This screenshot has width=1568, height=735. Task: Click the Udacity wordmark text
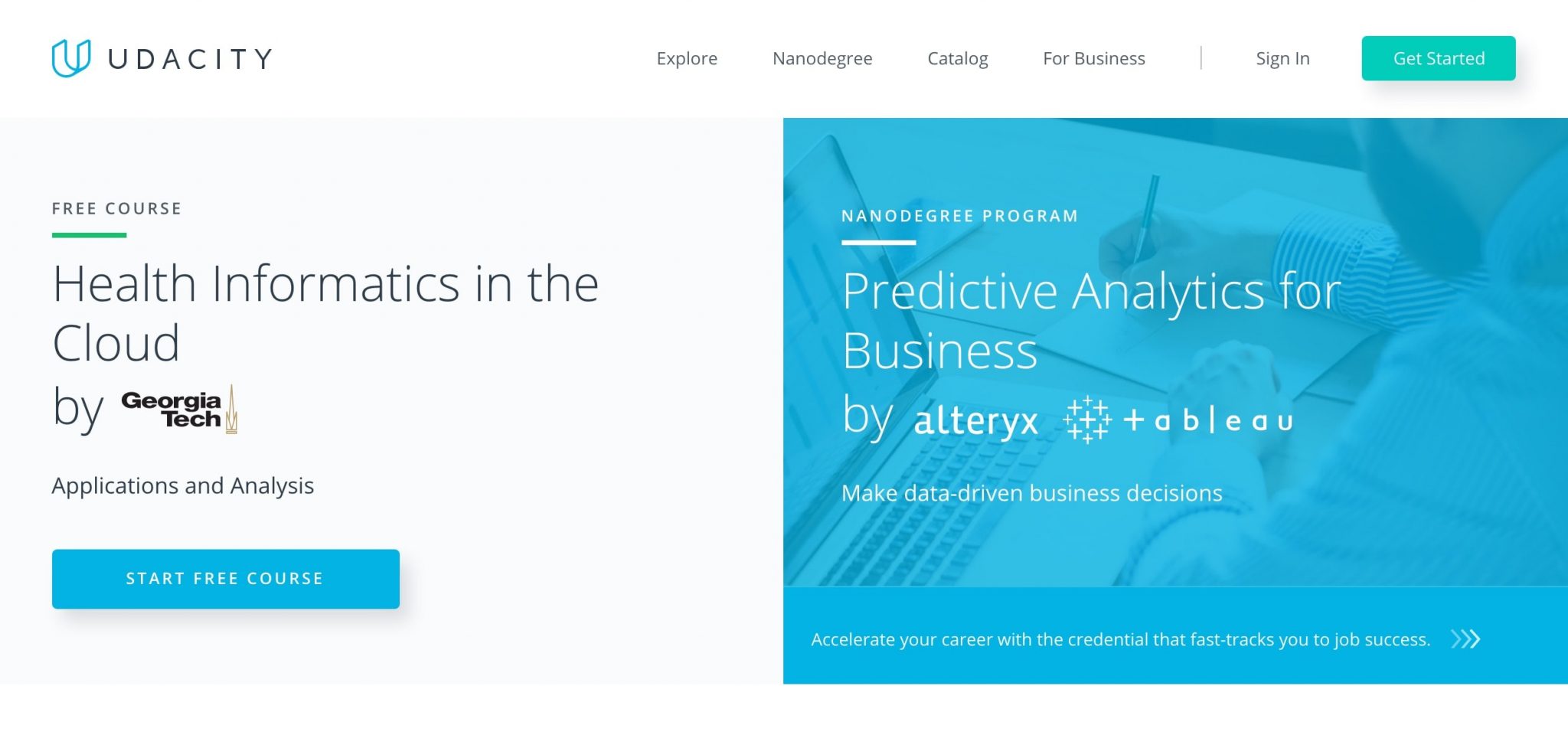pyautogui.click(x=190, y=59)
